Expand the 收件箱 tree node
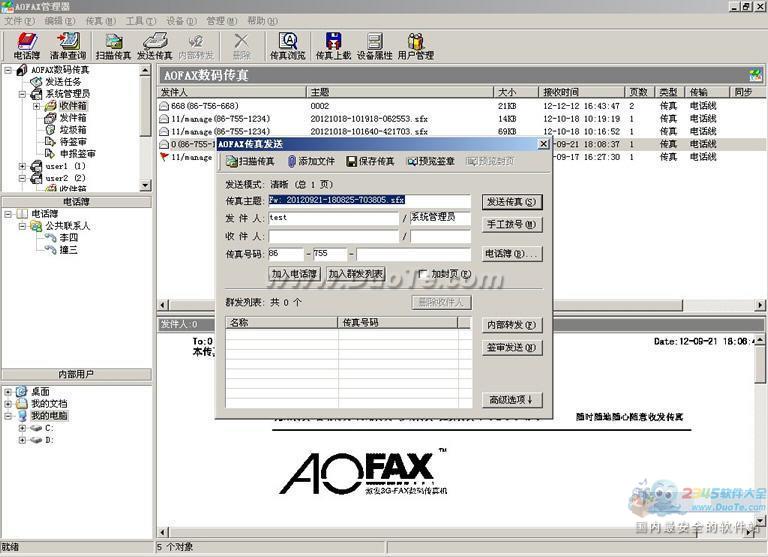Image resolution: width=768 pixels, height=557 pixels. [x=36, y=106]
